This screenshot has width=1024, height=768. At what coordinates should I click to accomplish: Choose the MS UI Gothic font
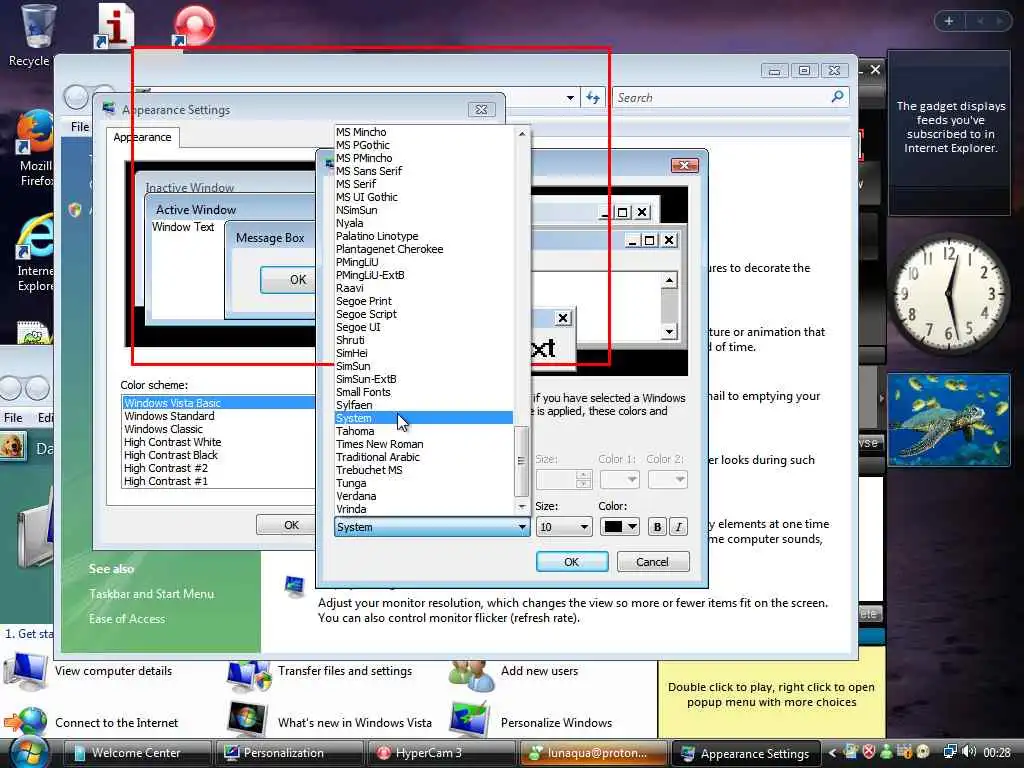[366, 197]
